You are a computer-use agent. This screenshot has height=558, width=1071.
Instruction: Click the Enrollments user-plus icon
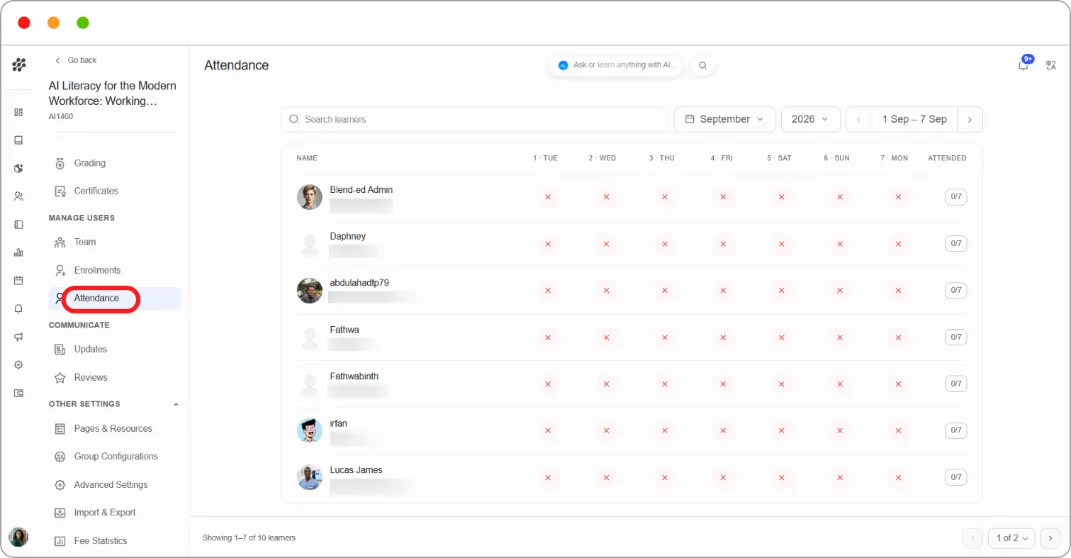point(60,270)
